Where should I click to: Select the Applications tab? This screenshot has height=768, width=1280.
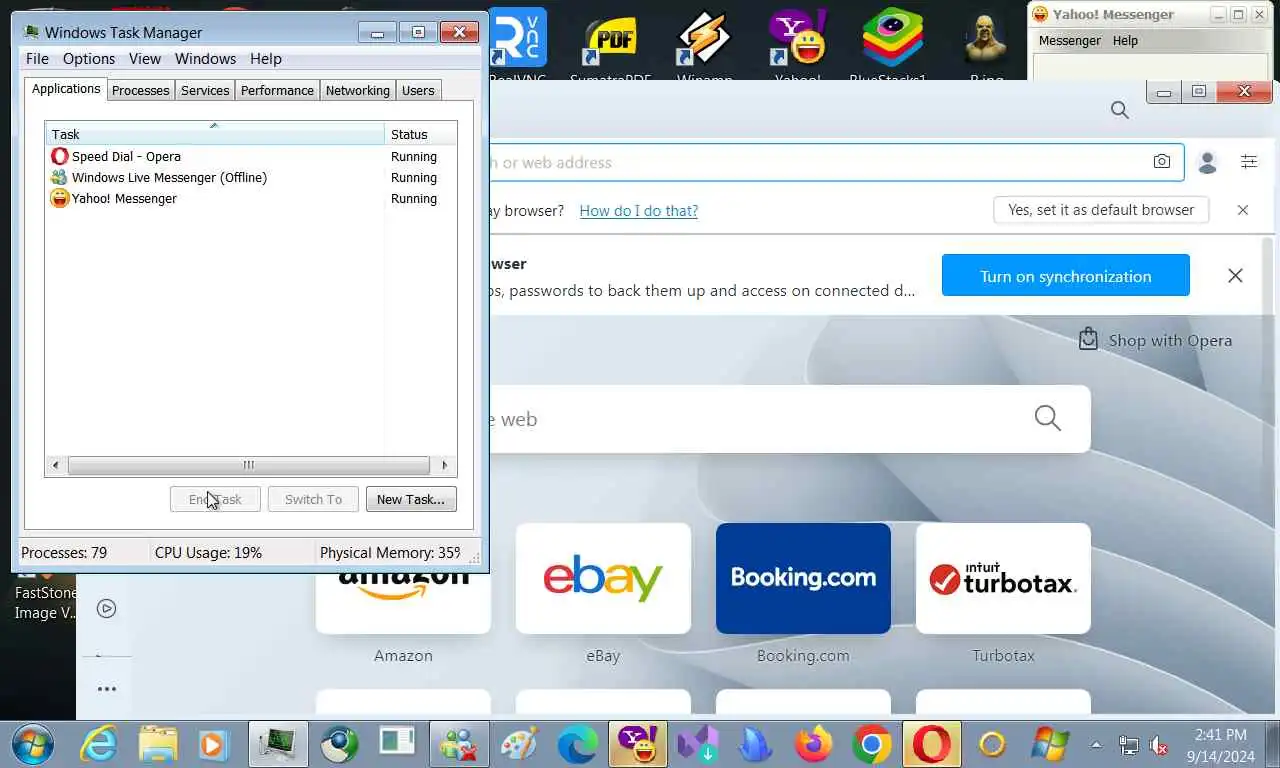coord(66,88)
